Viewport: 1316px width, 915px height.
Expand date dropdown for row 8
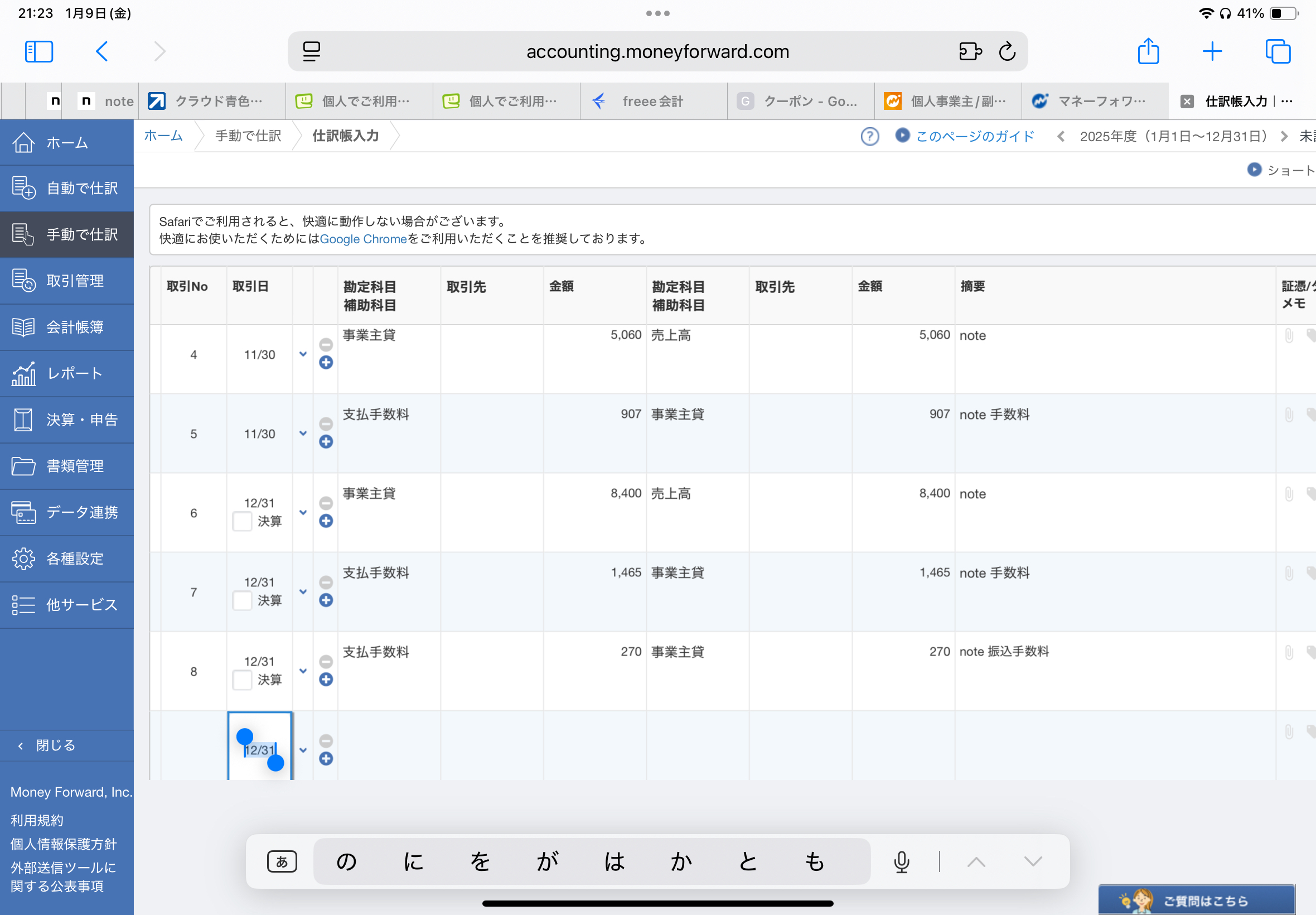[303, 671]
